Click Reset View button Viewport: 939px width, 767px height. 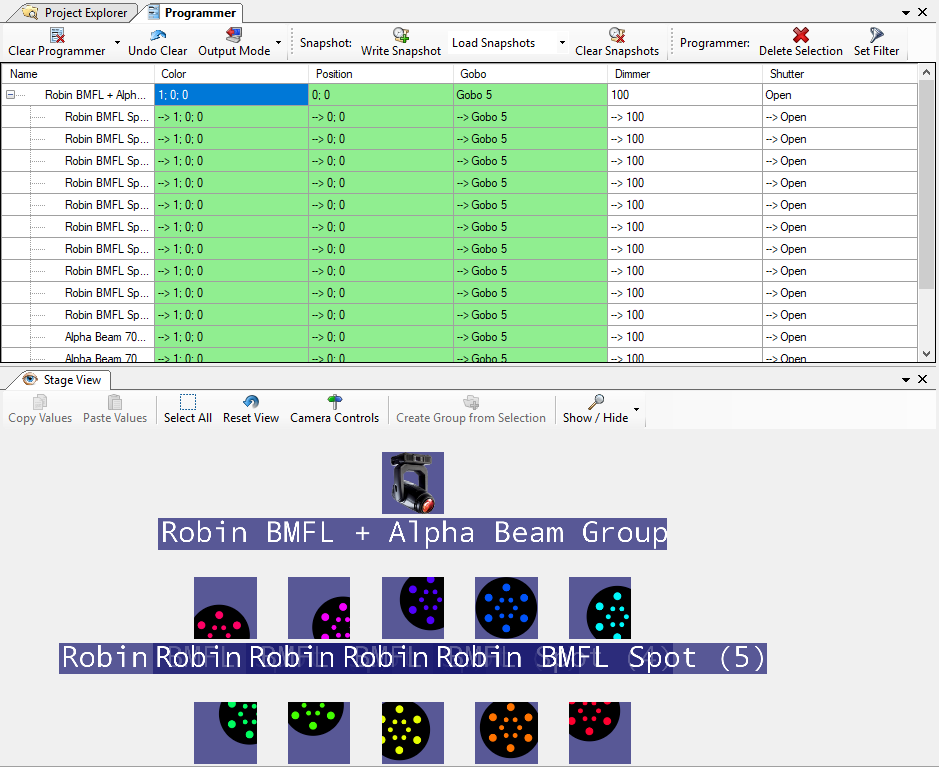click(251, 410)
